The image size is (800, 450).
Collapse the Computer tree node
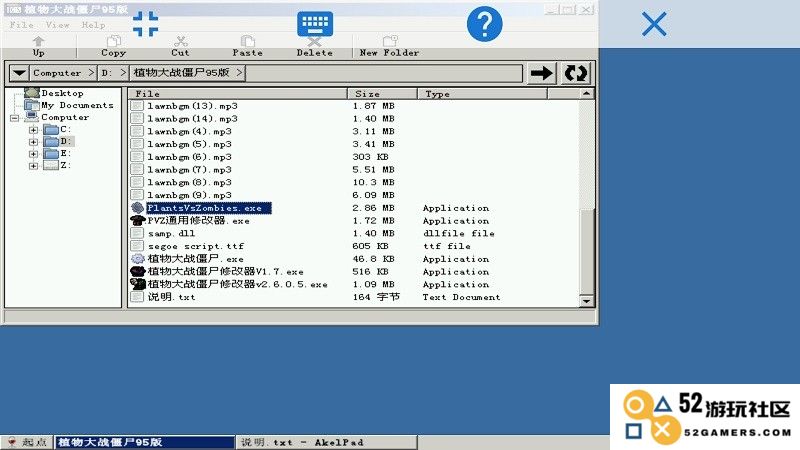point(15,118)
